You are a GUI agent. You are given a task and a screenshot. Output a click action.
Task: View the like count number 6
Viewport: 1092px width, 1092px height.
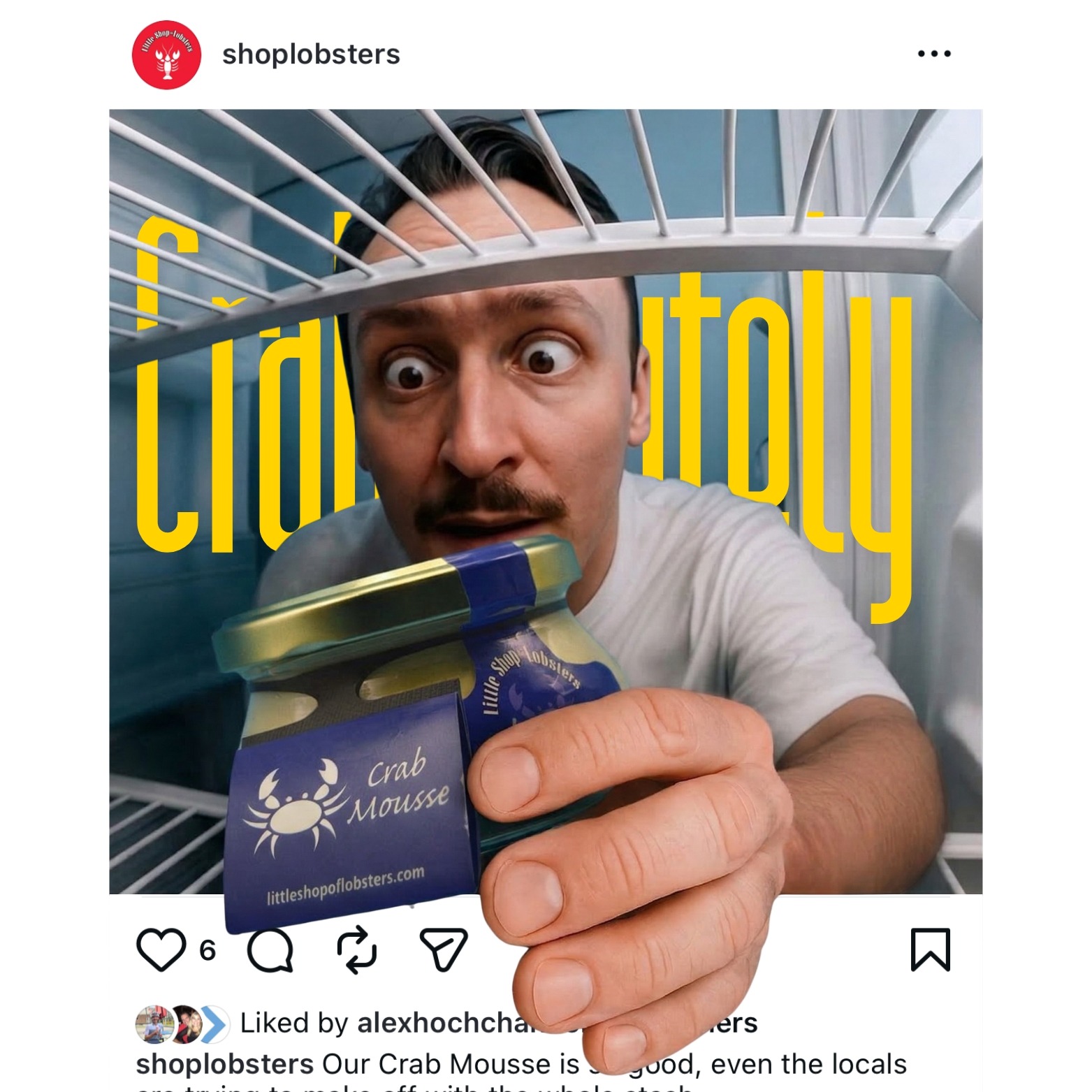208,950
